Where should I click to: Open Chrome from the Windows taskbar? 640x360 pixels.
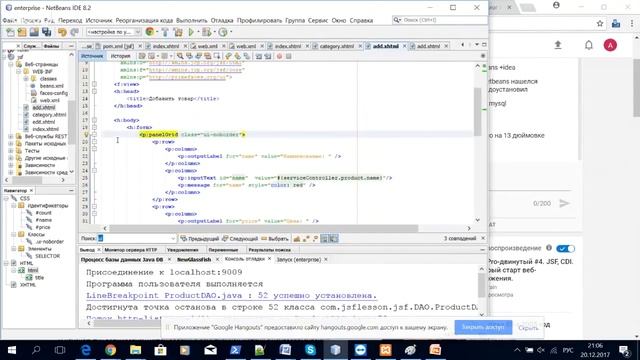pos(110,350)
